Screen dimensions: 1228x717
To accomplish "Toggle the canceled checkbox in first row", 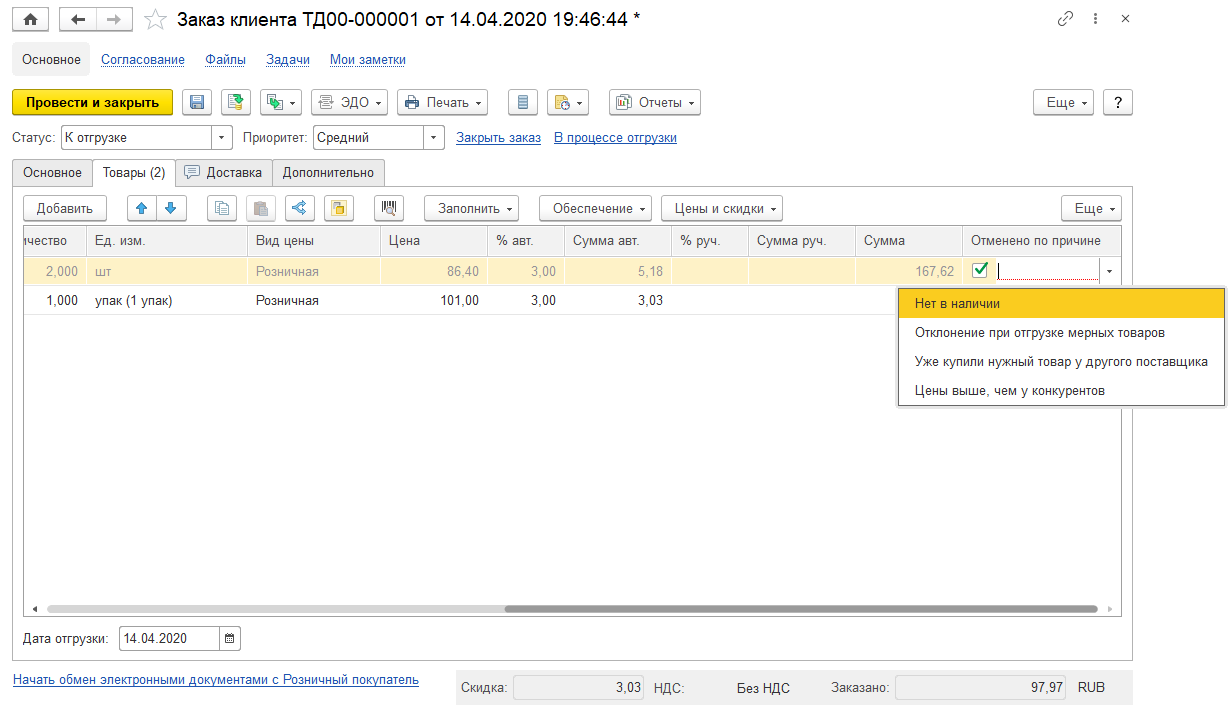I will point(980,268).
